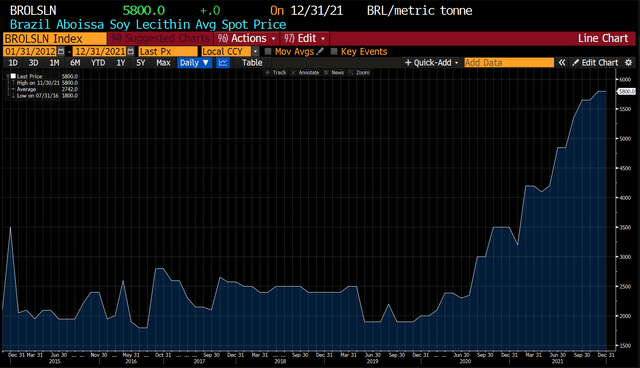Click the Average 2742.0 legend row
Viewport: 640px width, 368px height.
44,89
